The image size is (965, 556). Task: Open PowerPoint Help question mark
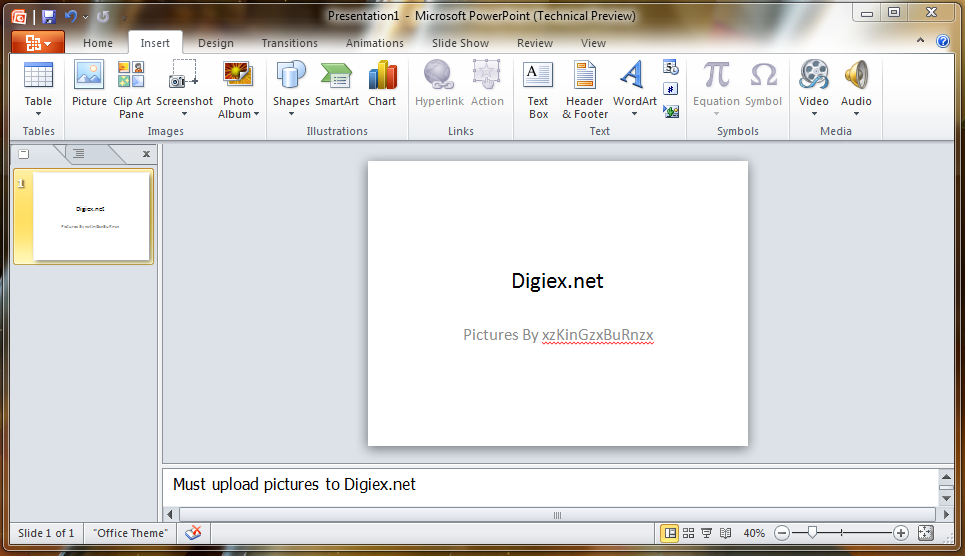[942, 41]
